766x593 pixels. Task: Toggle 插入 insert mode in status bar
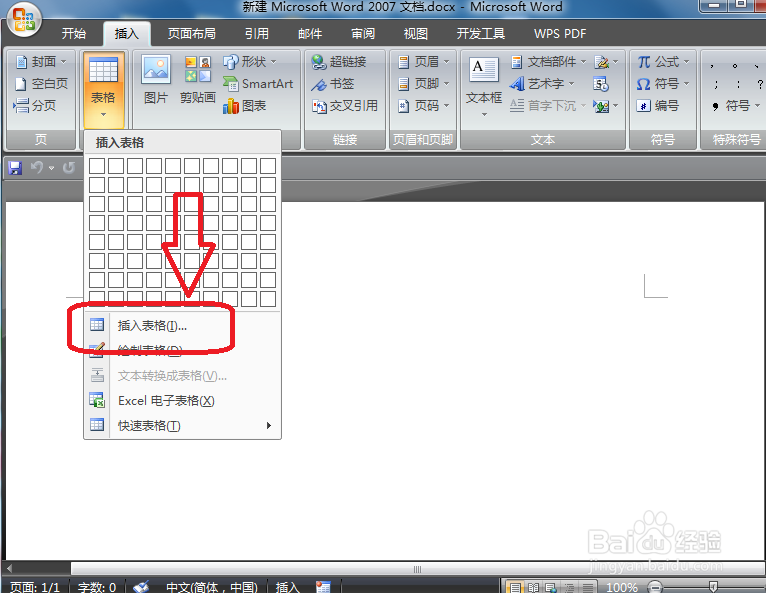287,587
